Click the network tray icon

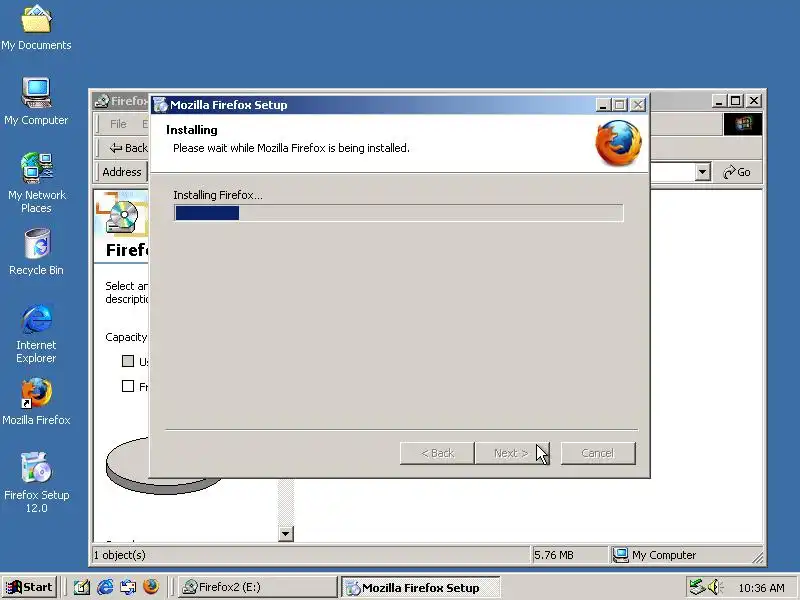click(x=697, y=587)
